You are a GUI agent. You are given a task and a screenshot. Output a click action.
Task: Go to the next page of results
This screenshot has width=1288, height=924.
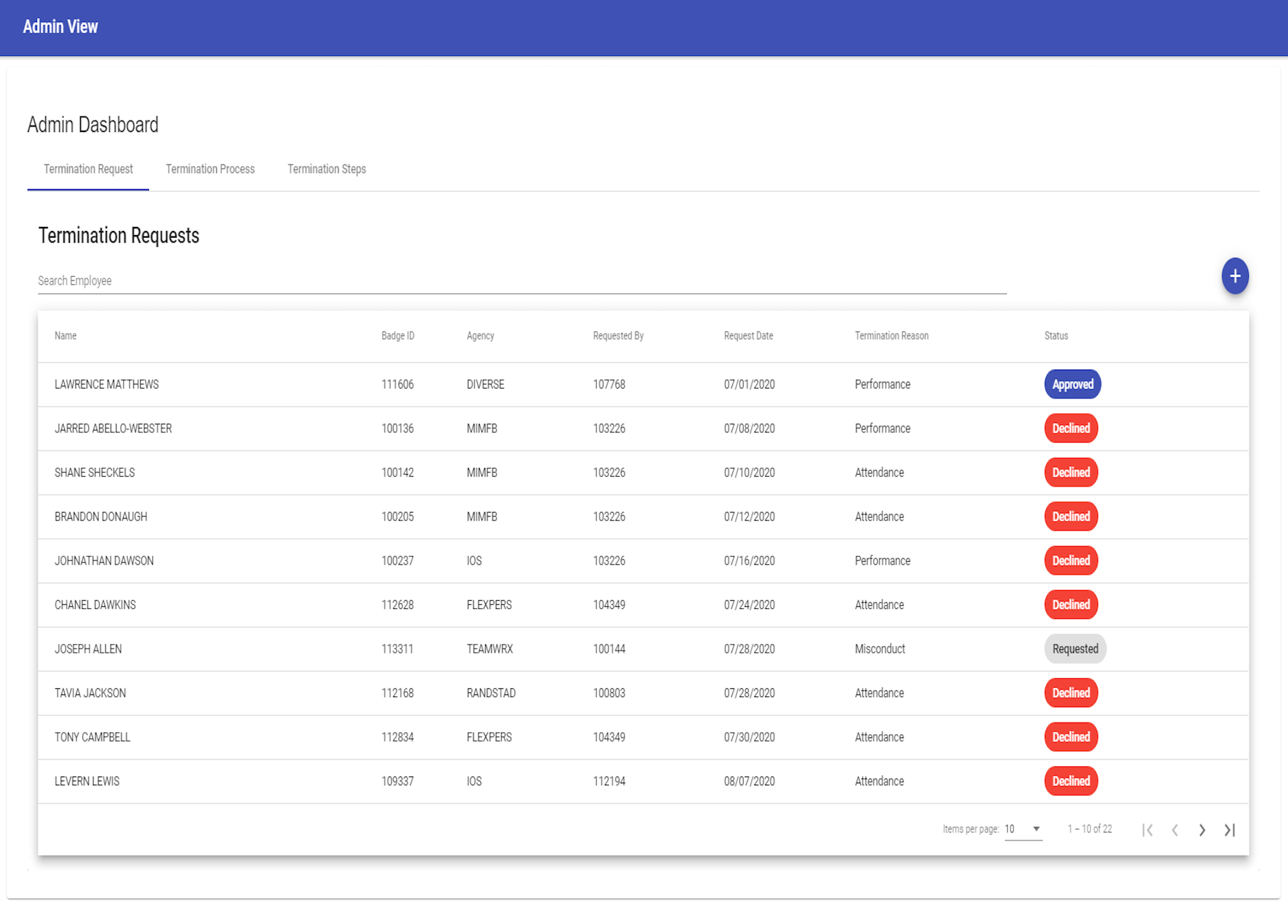(1202, 830)
